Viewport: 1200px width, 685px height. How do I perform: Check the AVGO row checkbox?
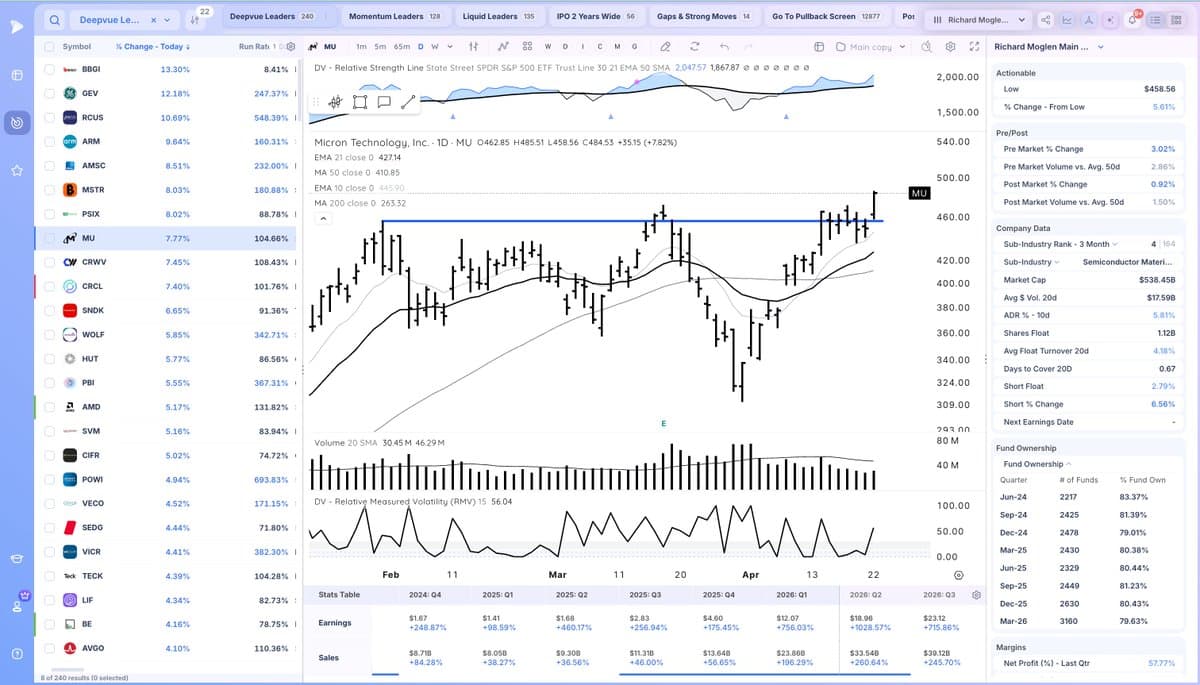(x=50, y=648)
